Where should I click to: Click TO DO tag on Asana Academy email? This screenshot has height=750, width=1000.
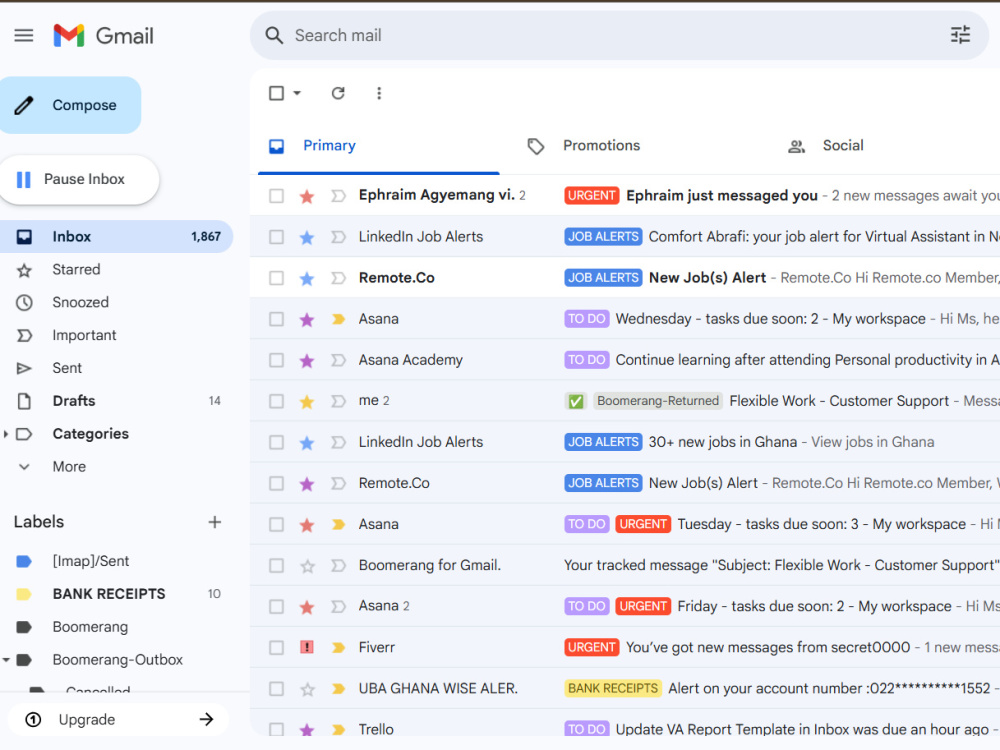587,360
